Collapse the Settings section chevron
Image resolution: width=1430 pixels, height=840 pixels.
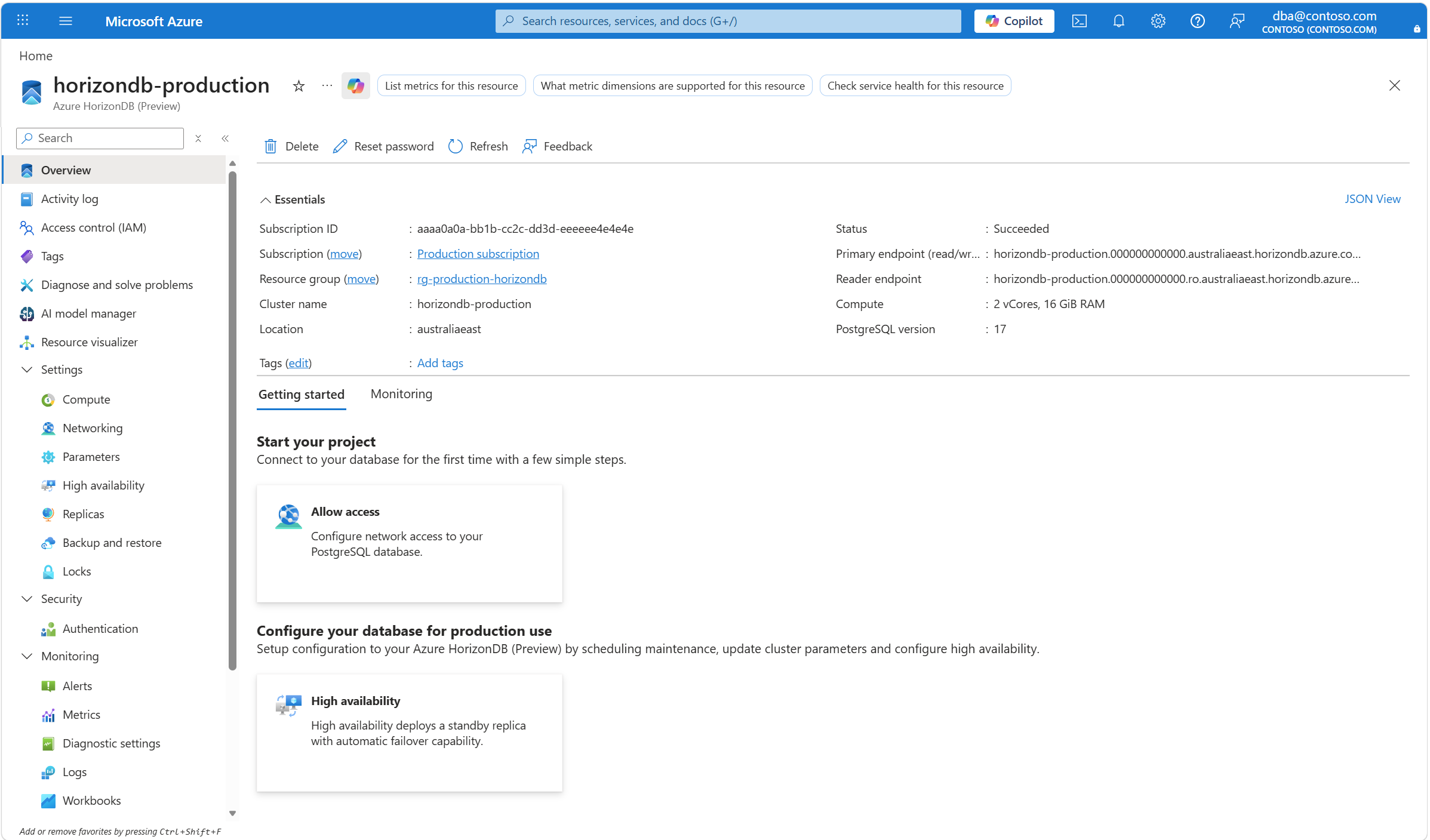pos(27,370)
